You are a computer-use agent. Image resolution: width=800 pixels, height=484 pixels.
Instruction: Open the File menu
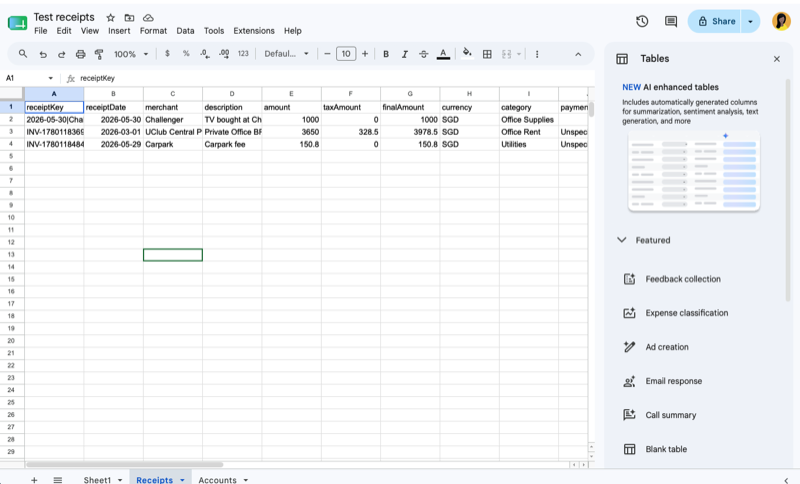(41, 31)
